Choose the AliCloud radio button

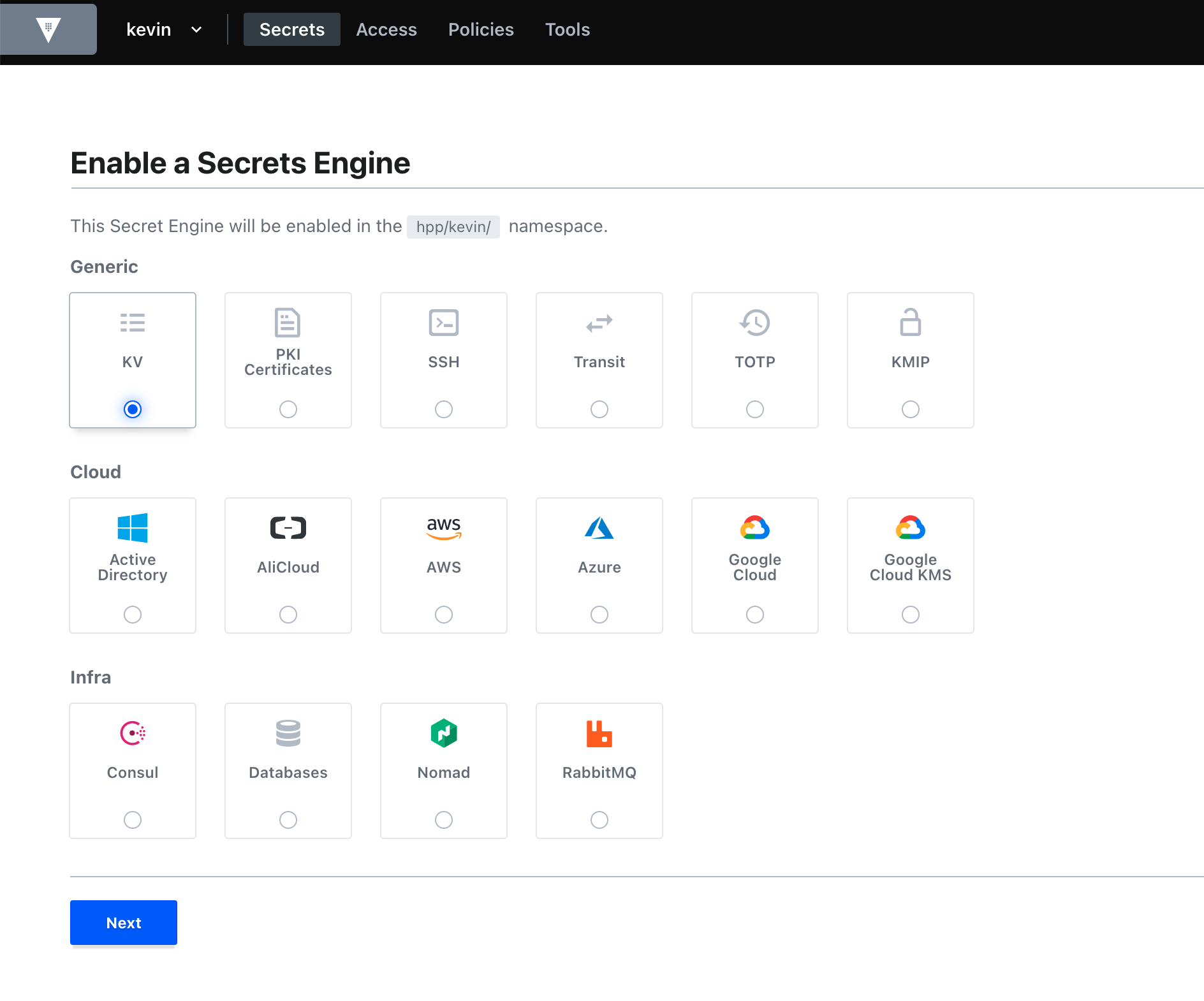tap(288, 615)
